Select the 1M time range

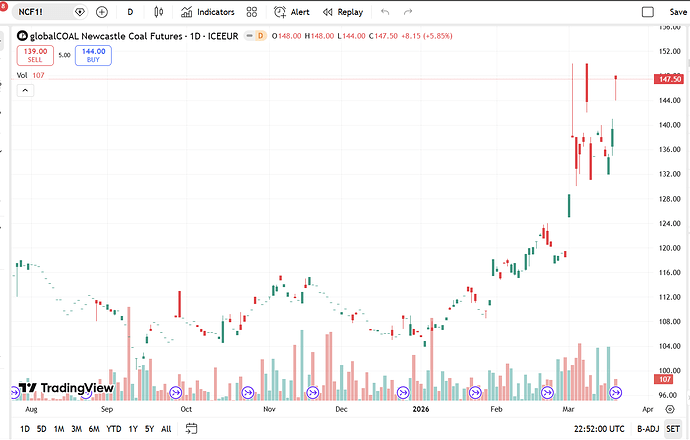coord(59,429)
